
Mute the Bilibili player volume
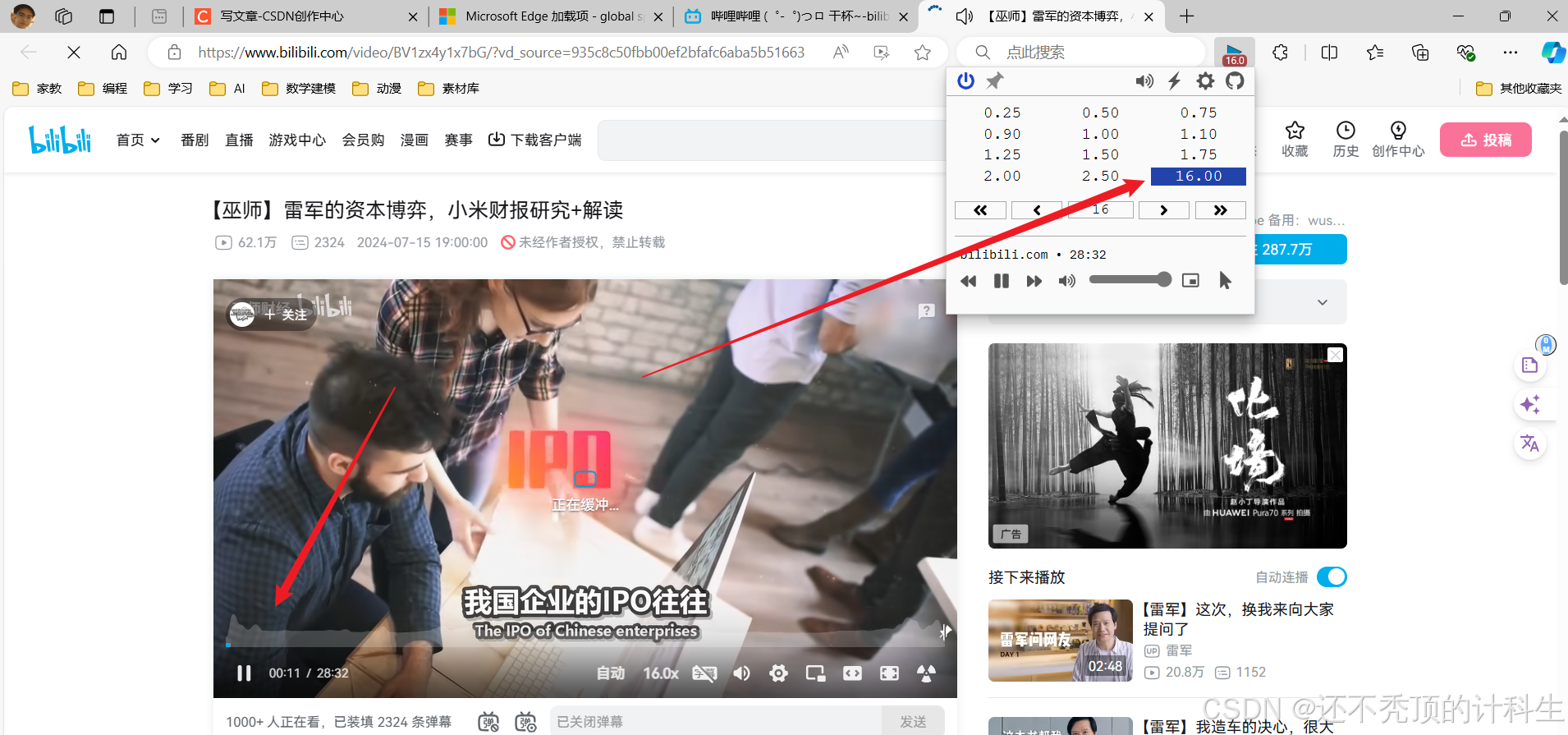[742, 673]
